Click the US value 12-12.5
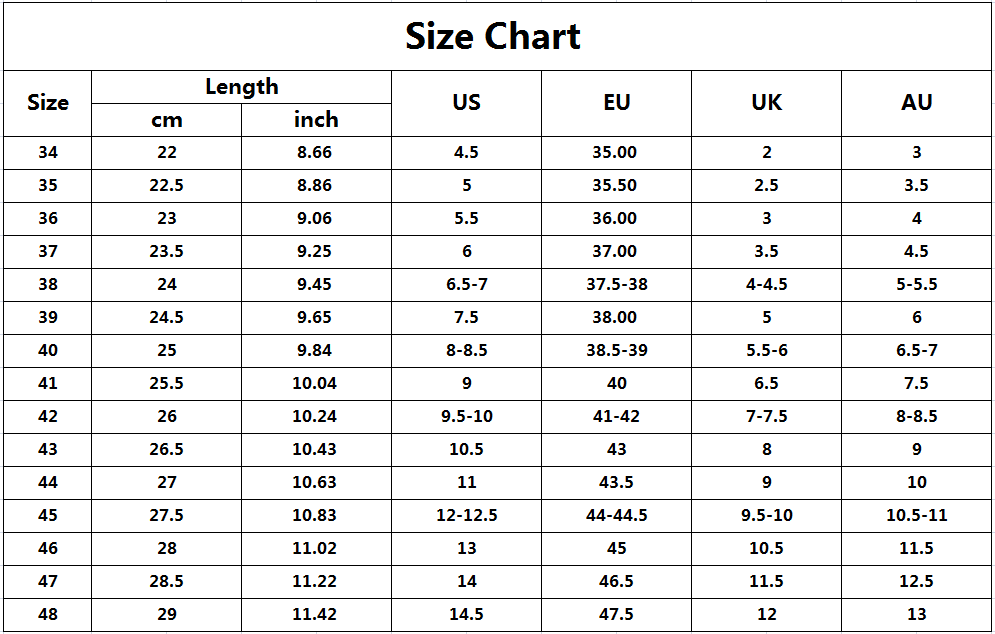The width and height of the screenshot is (995, 634). click(466, 515)
